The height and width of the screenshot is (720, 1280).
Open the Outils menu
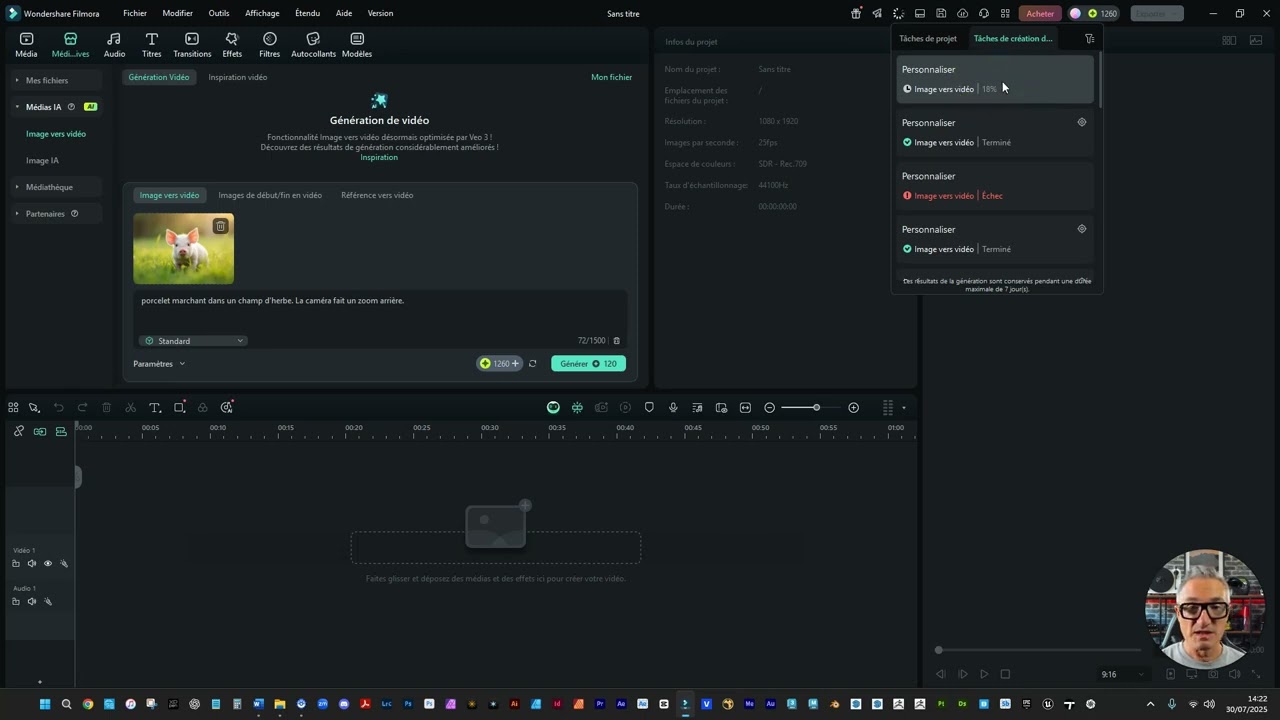click(x=219, y=13)
